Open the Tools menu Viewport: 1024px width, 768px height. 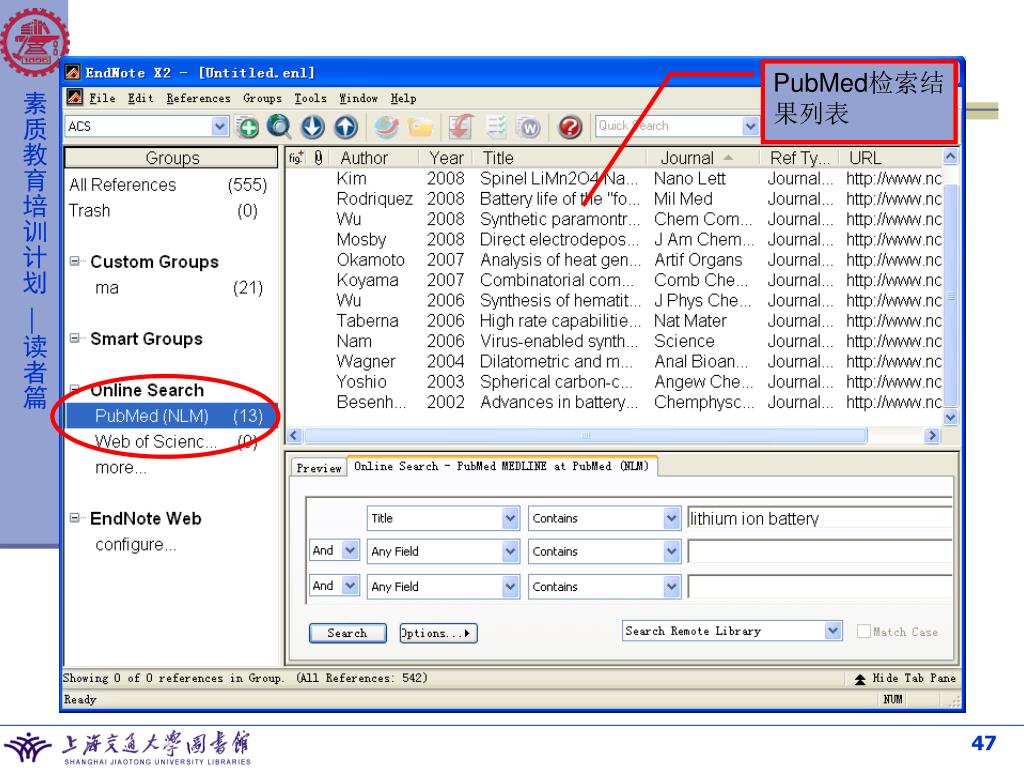click(x=310, y=98)
